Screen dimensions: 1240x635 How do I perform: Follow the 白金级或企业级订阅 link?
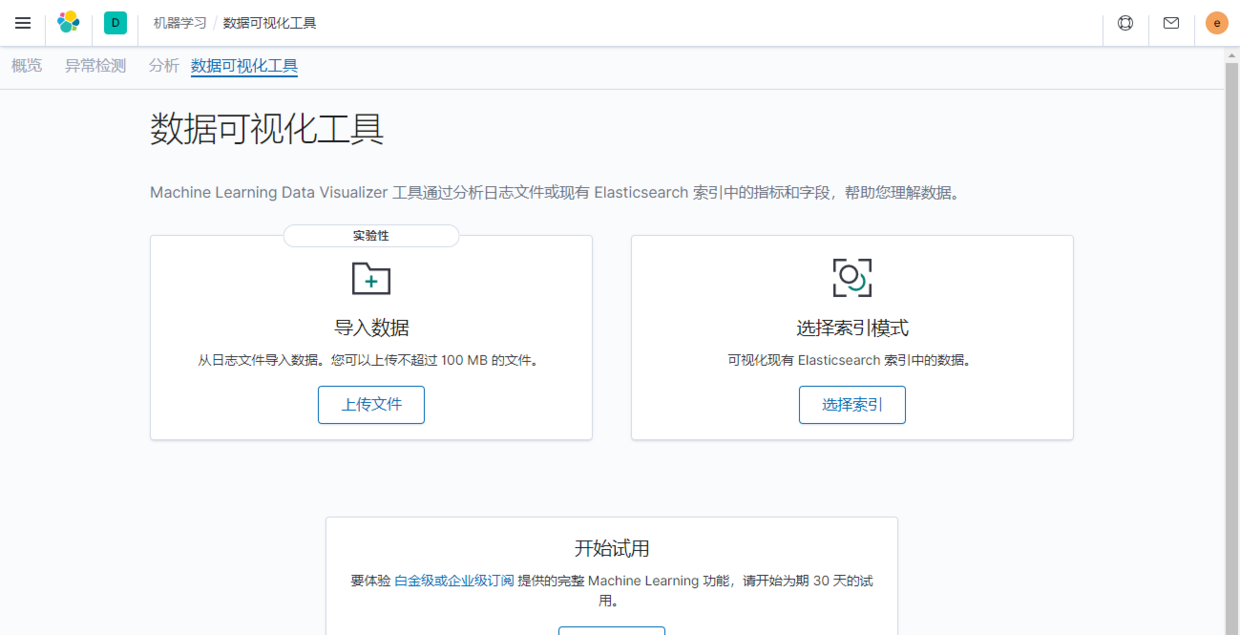coord(454,581)
